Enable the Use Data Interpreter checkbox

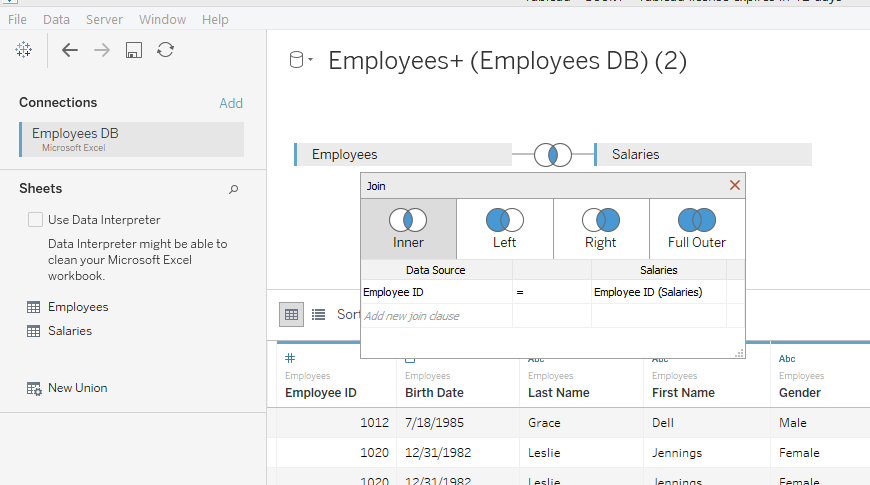point(36,220)
